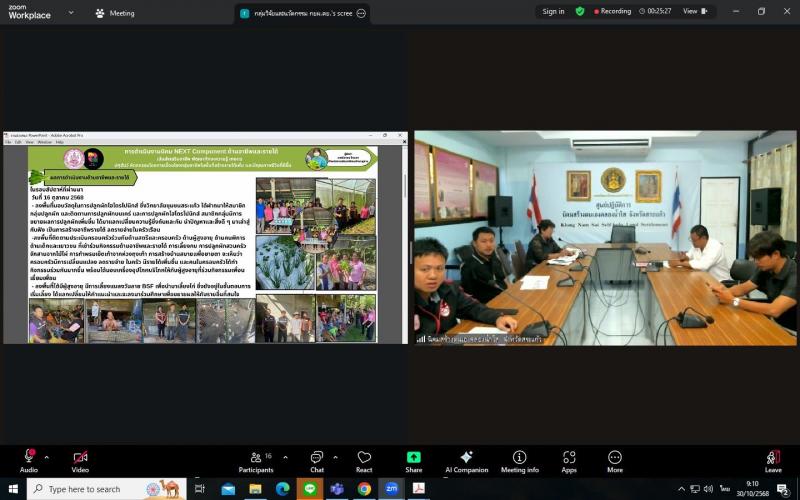Image resolution: width=800 pixels, height=500 pixels.
Task: Switch to Zoom app in taskbar
Action: (391, 489)
